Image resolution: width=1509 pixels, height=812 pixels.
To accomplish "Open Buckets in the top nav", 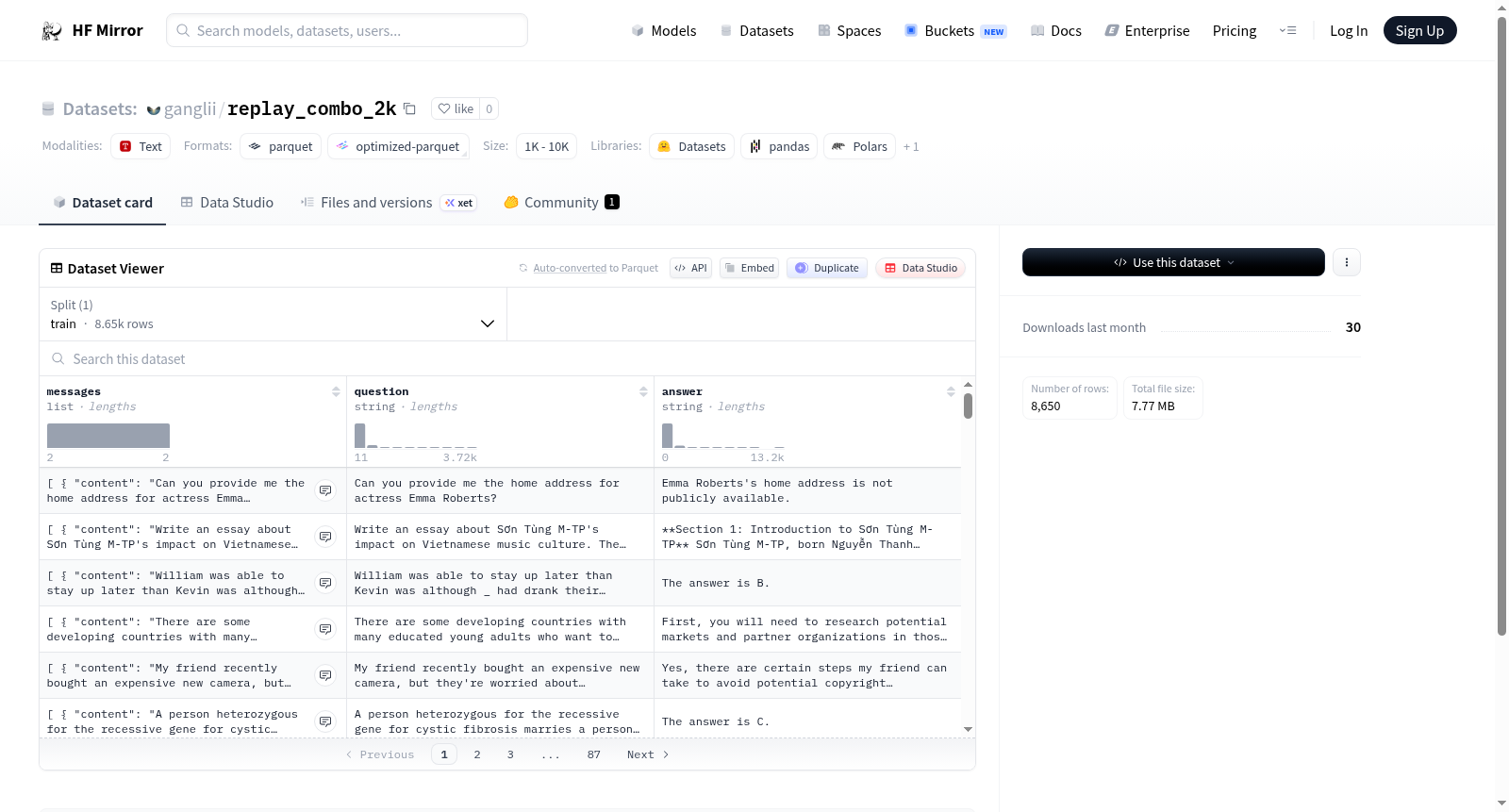I will click(955, 31).
